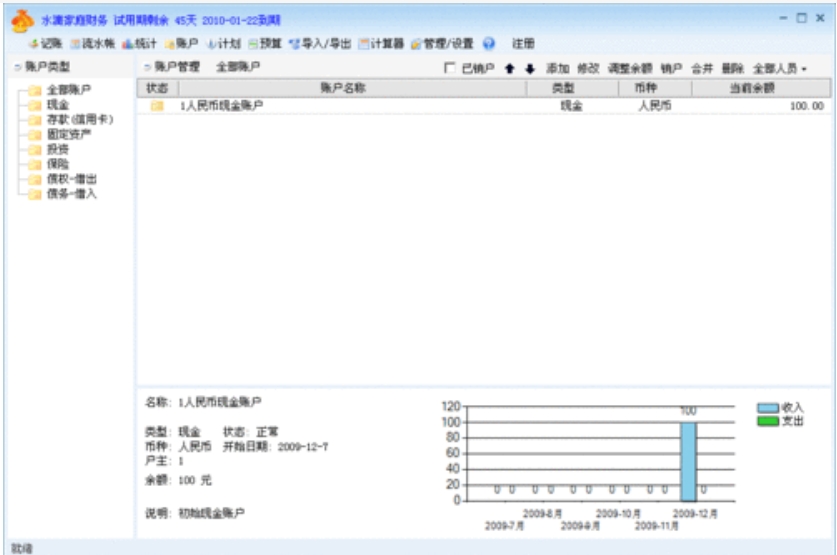Sort by the 币种 column header
The width and height of the screenshot is (837, 555).
point(655,88)
